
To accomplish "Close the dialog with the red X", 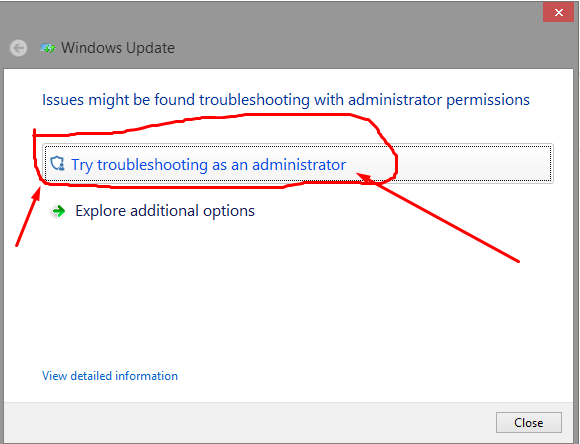I will pos(558,12).
